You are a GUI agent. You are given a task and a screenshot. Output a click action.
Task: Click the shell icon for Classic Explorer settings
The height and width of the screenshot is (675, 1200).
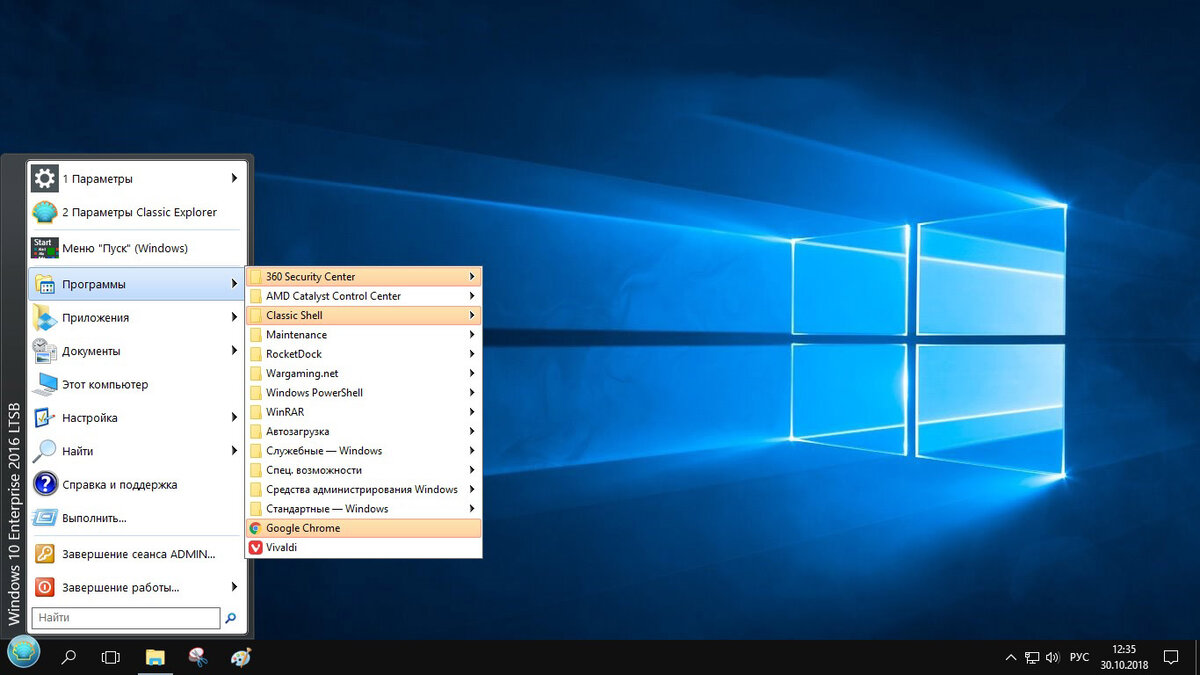pyautogui.click(x=45, y=212)
